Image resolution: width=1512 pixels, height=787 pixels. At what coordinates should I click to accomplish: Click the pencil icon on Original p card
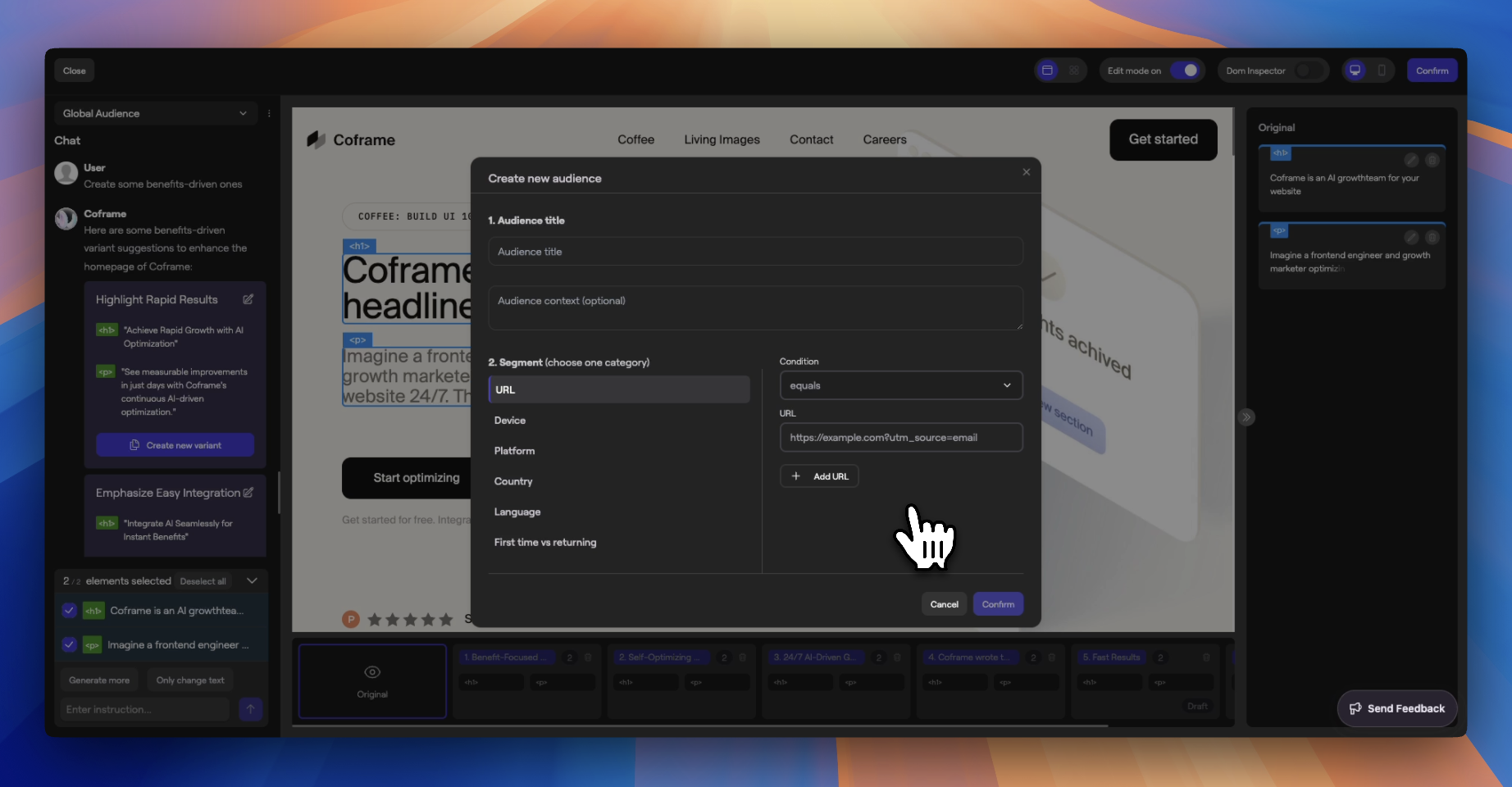point(1411,238)
